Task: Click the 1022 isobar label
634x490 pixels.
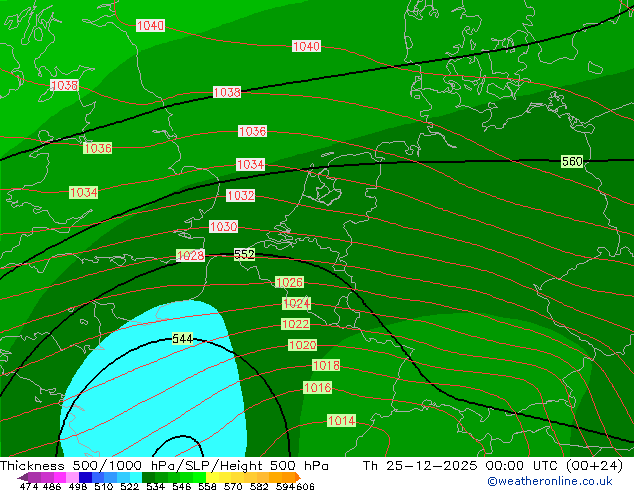Action: tap(296, 324)
